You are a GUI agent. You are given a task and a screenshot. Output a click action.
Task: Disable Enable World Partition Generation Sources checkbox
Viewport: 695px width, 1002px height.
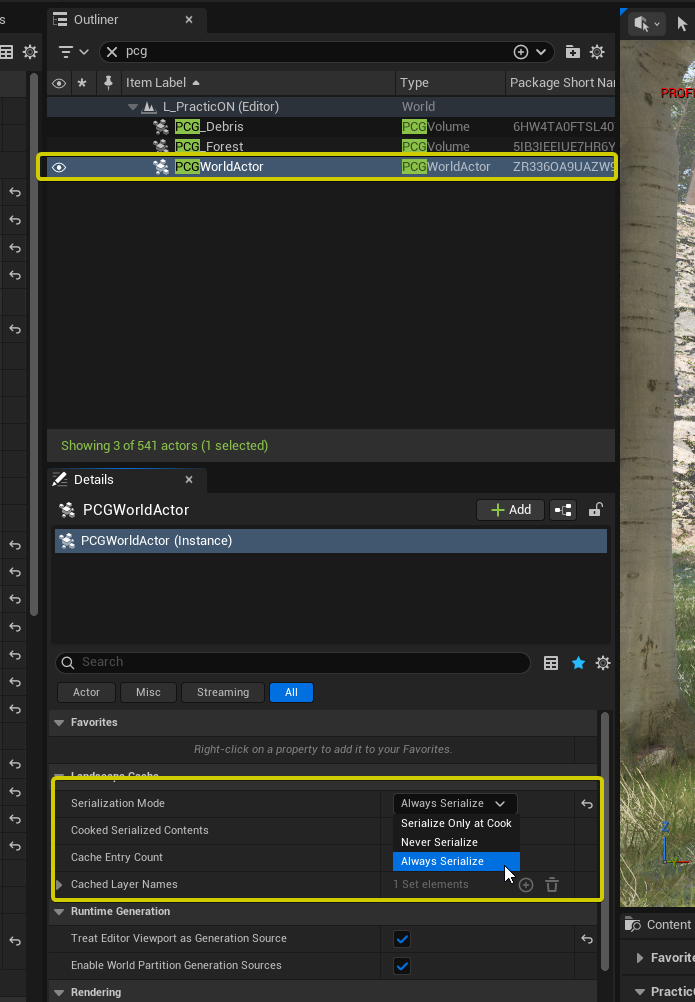[402, 966]
